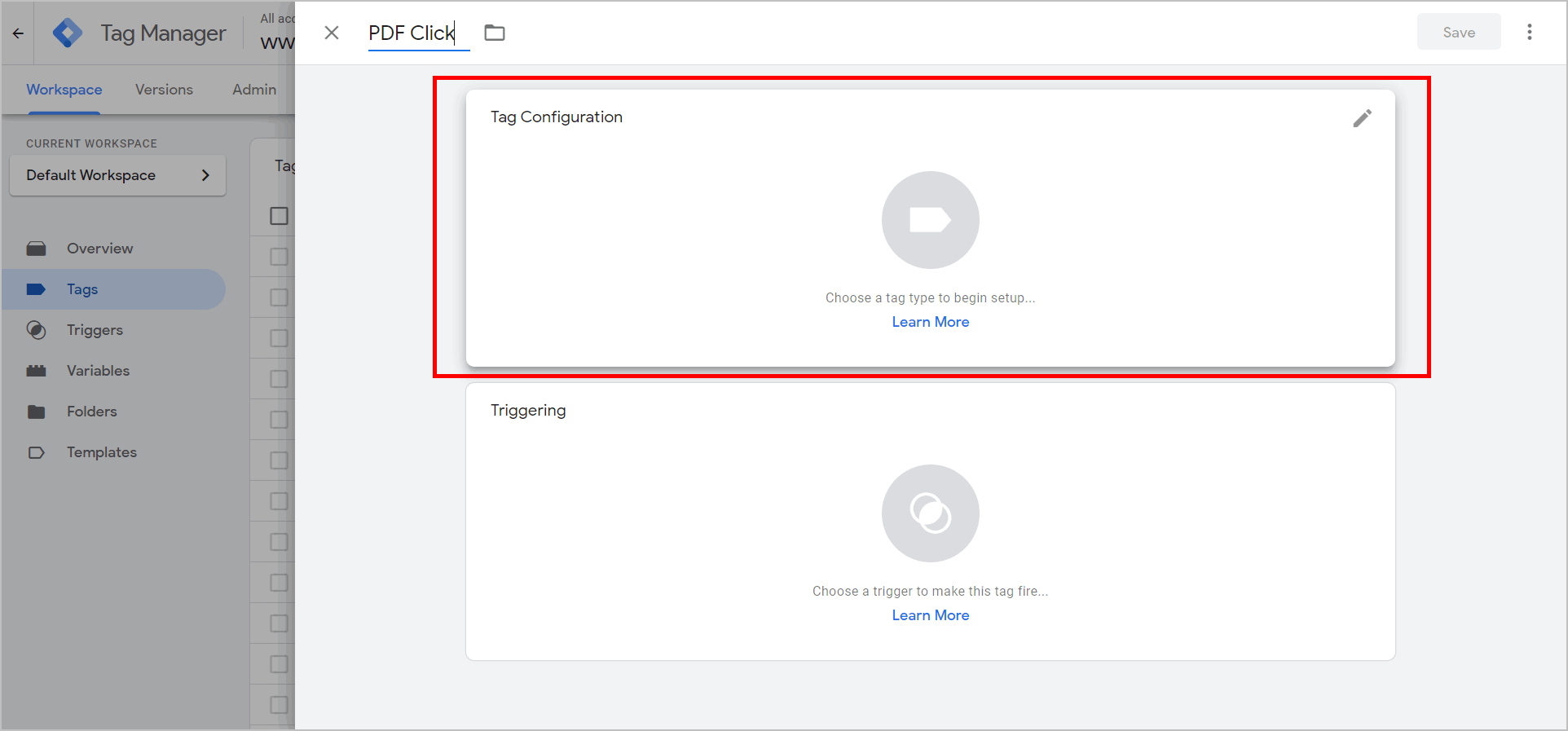
Task: Click the Choose a trigger prompt text
Action: pyautogui.click(x=931, y=592)
